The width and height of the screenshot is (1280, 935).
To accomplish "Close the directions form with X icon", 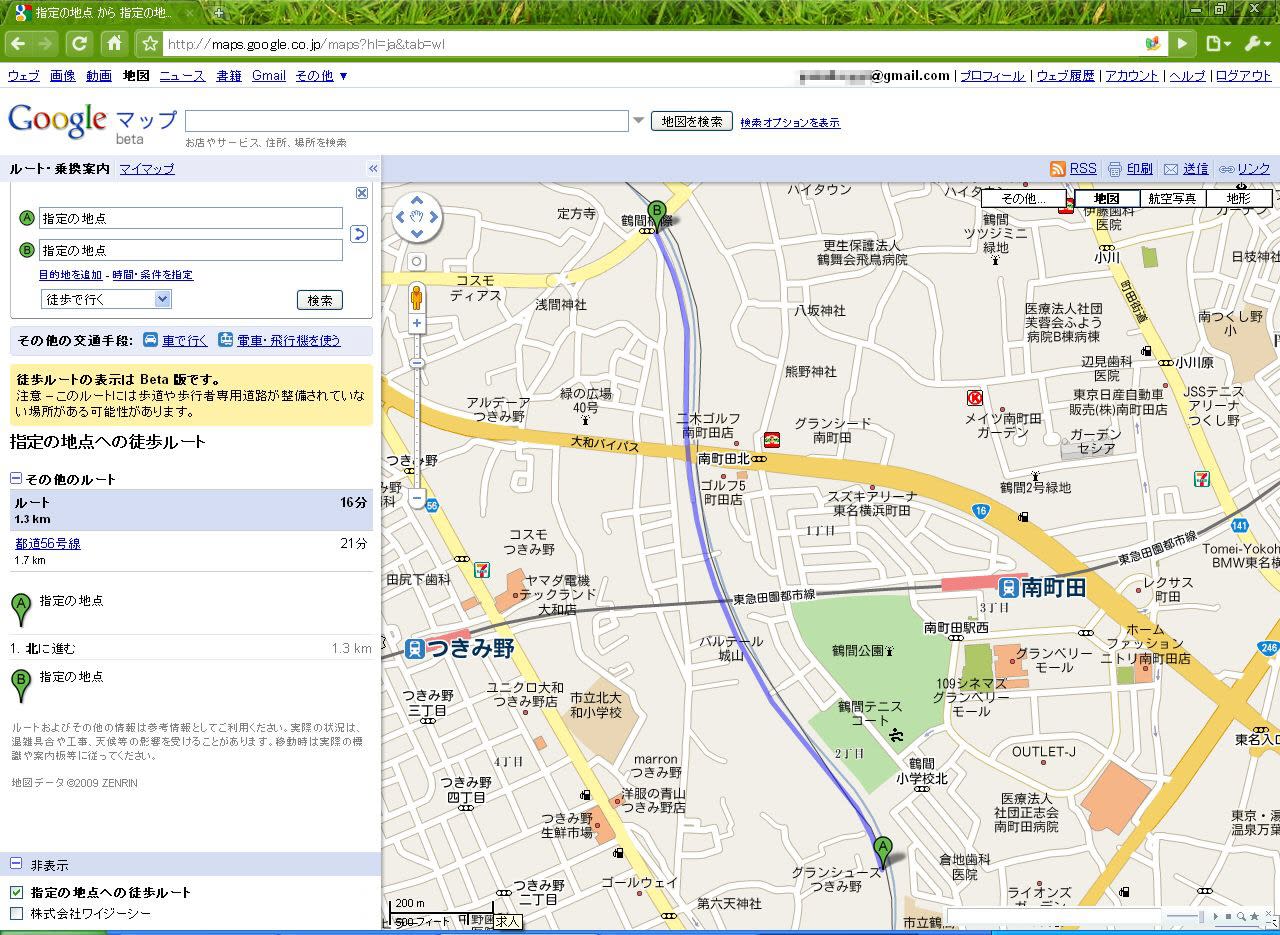I will [x=362, y=193].
